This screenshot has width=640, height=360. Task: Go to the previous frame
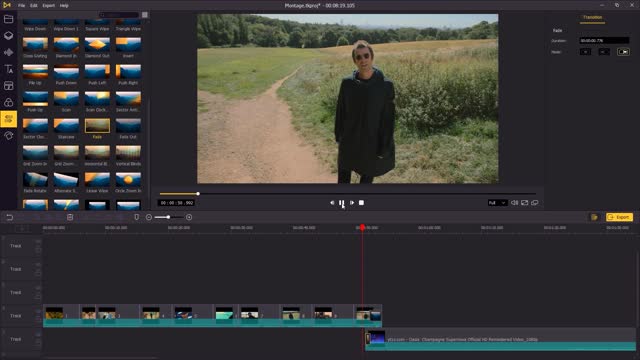pos(332,203)
